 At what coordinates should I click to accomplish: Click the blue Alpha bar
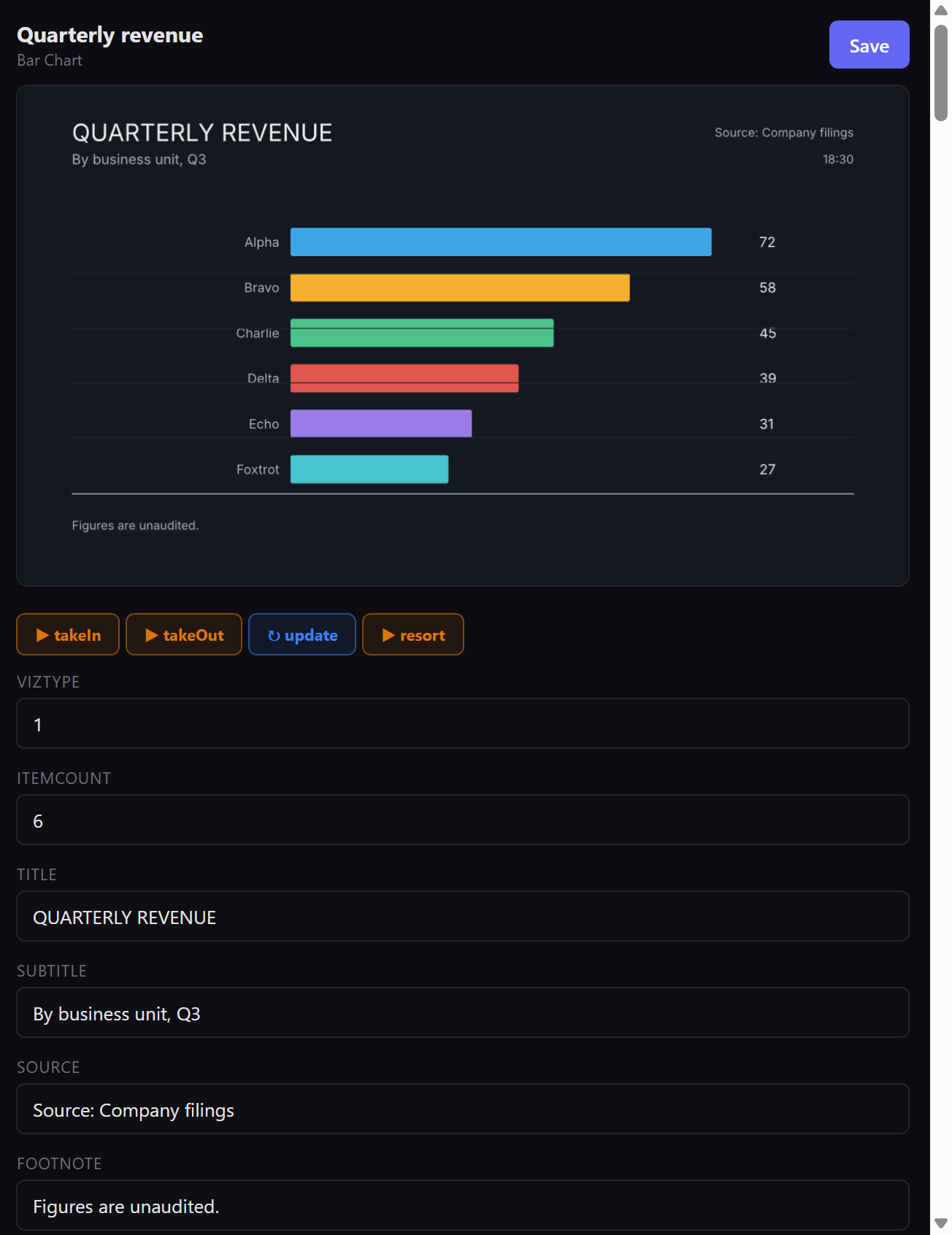[x=501, y=242]
